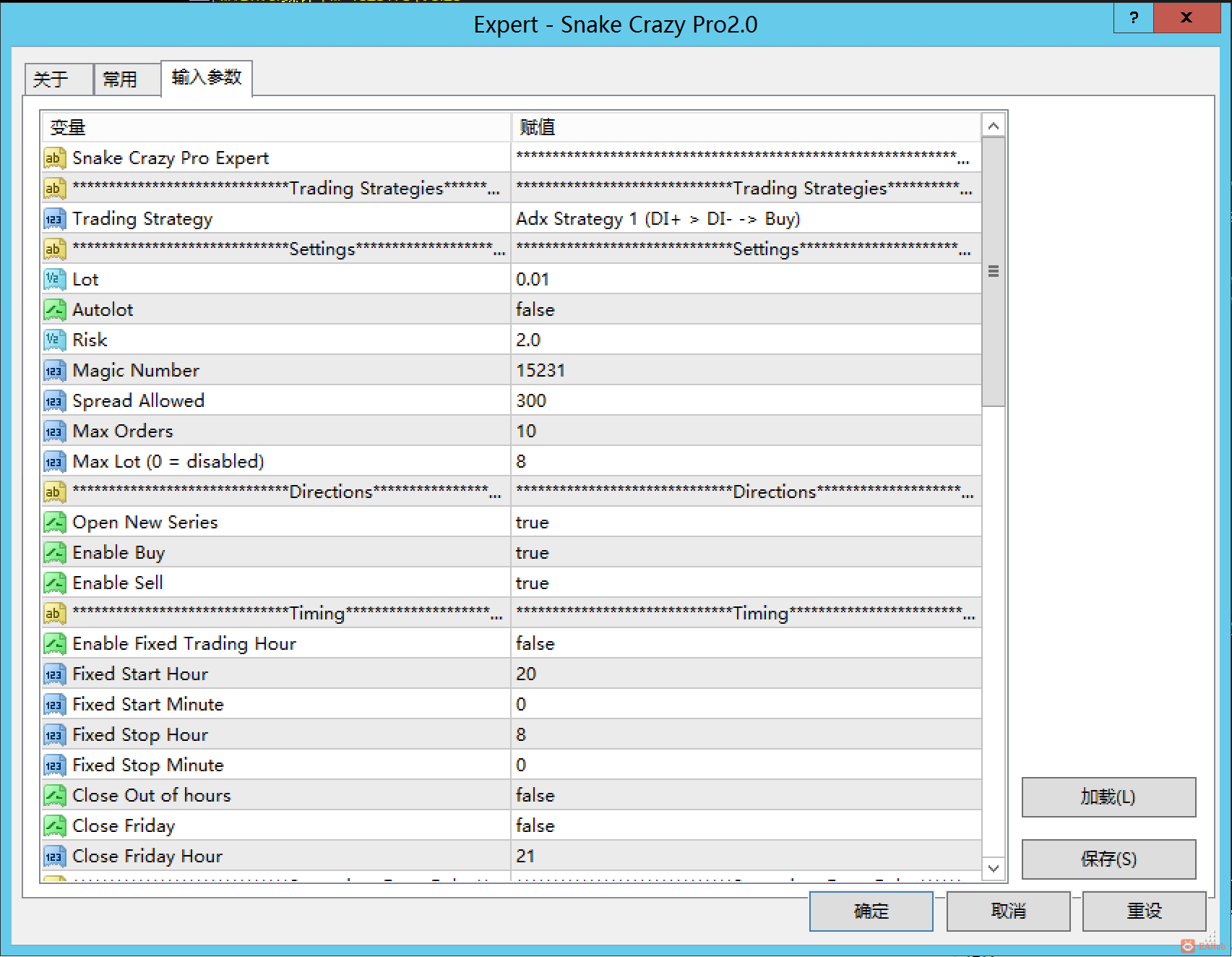Click the string icon on the Directions separator row
Viewport: 1232px width, 957px height.
[55, 492]
